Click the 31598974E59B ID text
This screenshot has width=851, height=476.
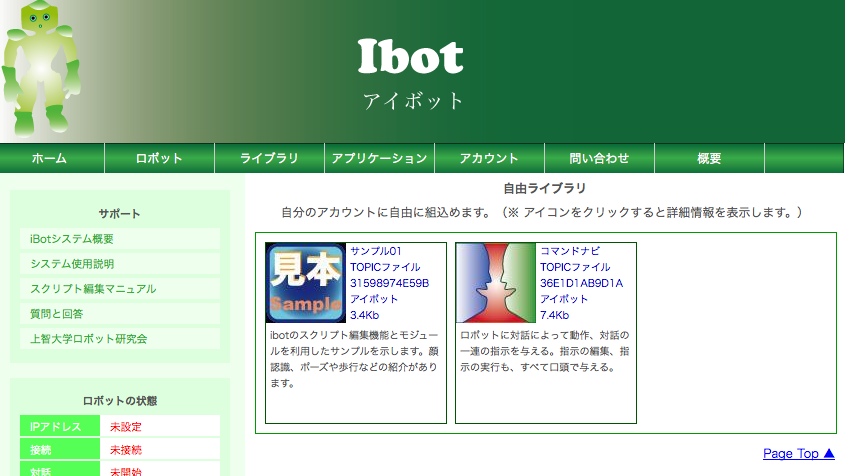pyautogui.click(x=390, y=283)
